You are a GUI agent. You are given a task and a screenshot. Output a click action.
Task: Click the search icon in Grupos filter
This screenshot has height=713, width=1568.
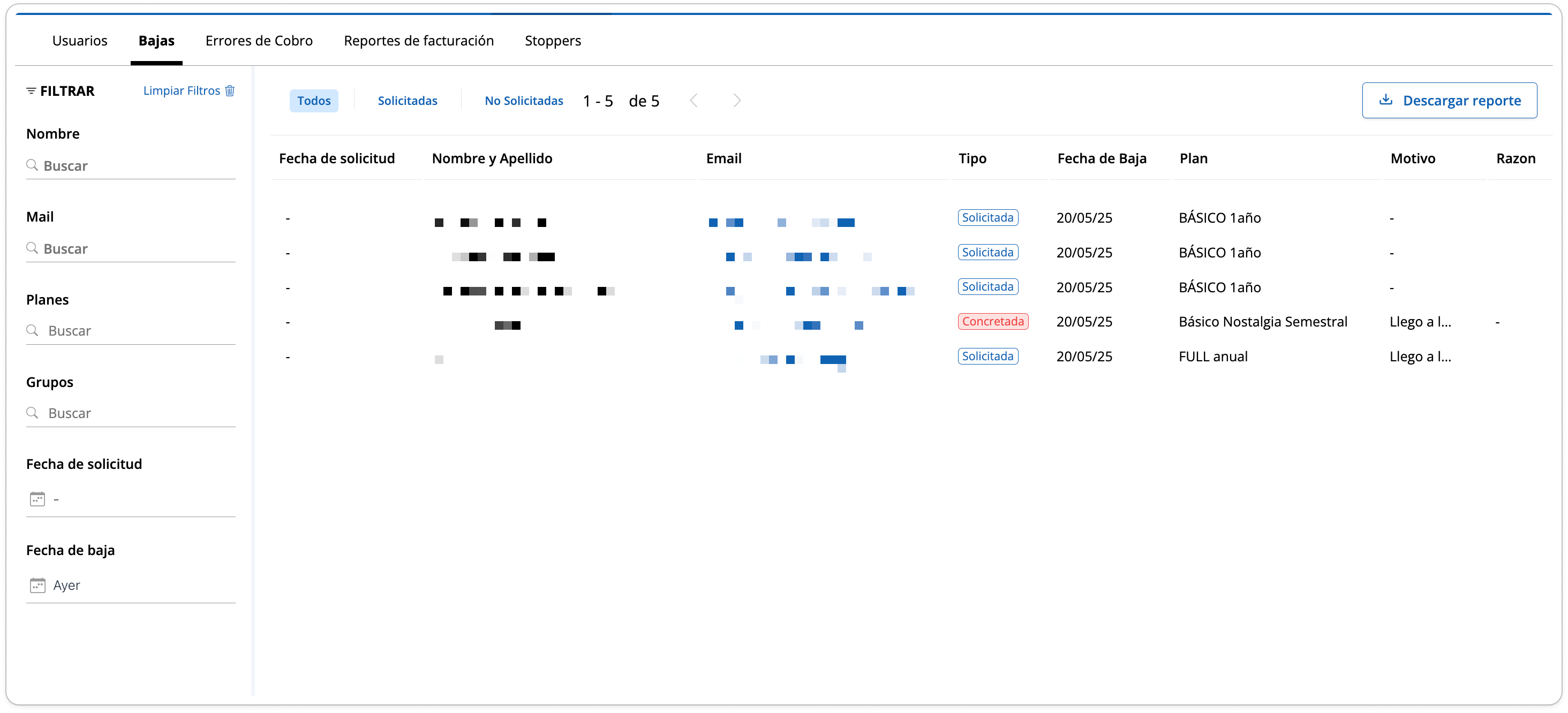(x=32, y=413)
